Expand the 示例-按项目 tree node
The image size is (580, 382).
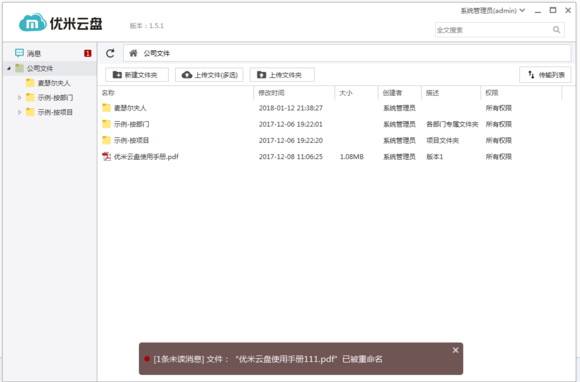tap(20, 112)
